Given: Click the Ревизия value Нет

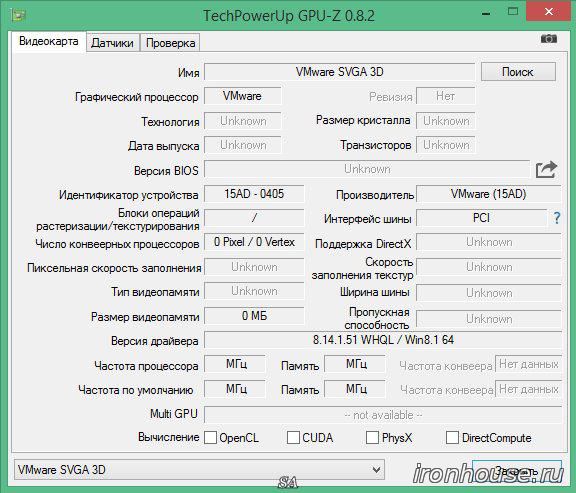Looking at the screenshot, I should coord(446,96).
